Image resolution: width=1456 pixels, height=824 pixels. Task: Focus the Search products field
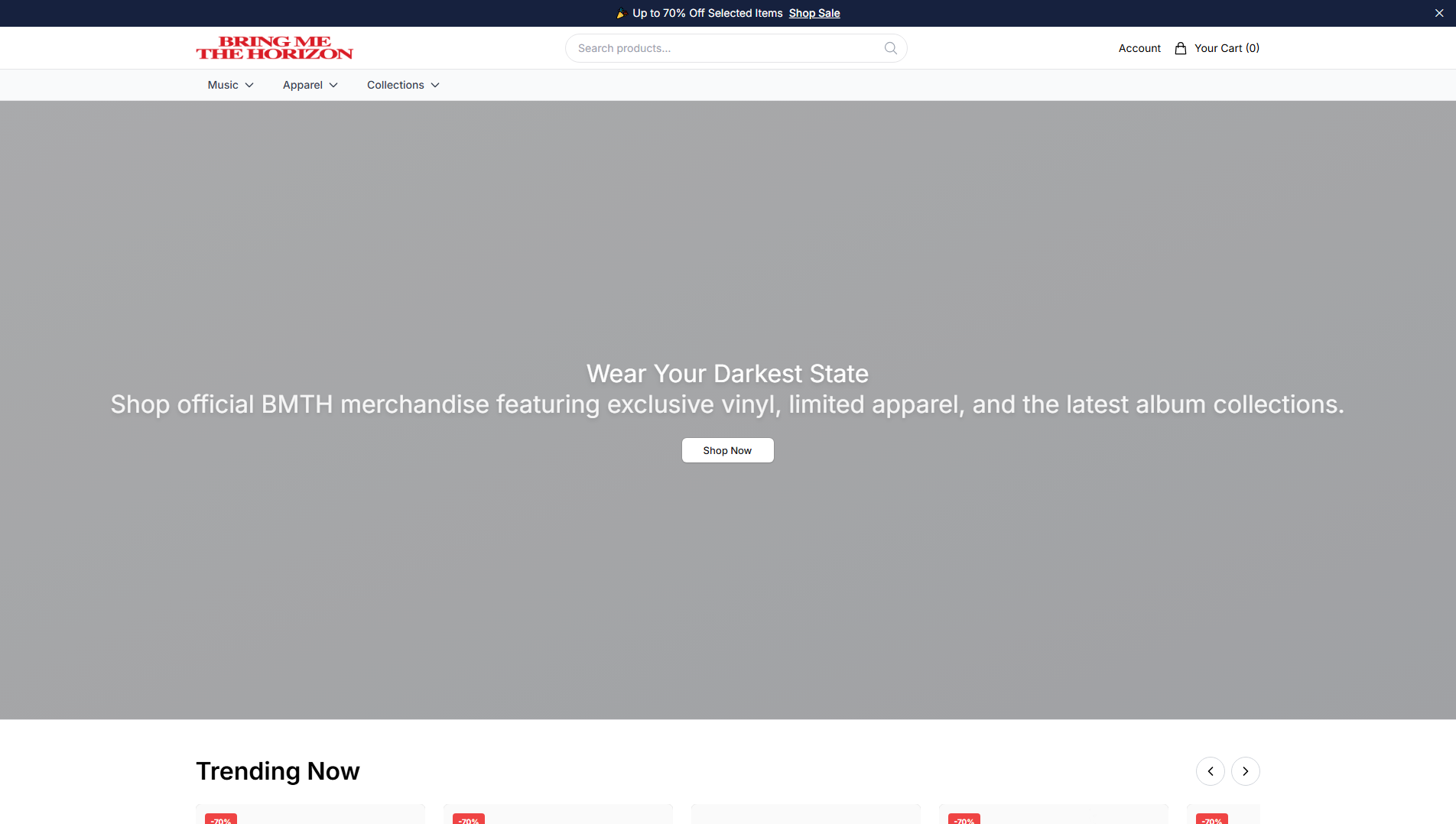point(736,48)
